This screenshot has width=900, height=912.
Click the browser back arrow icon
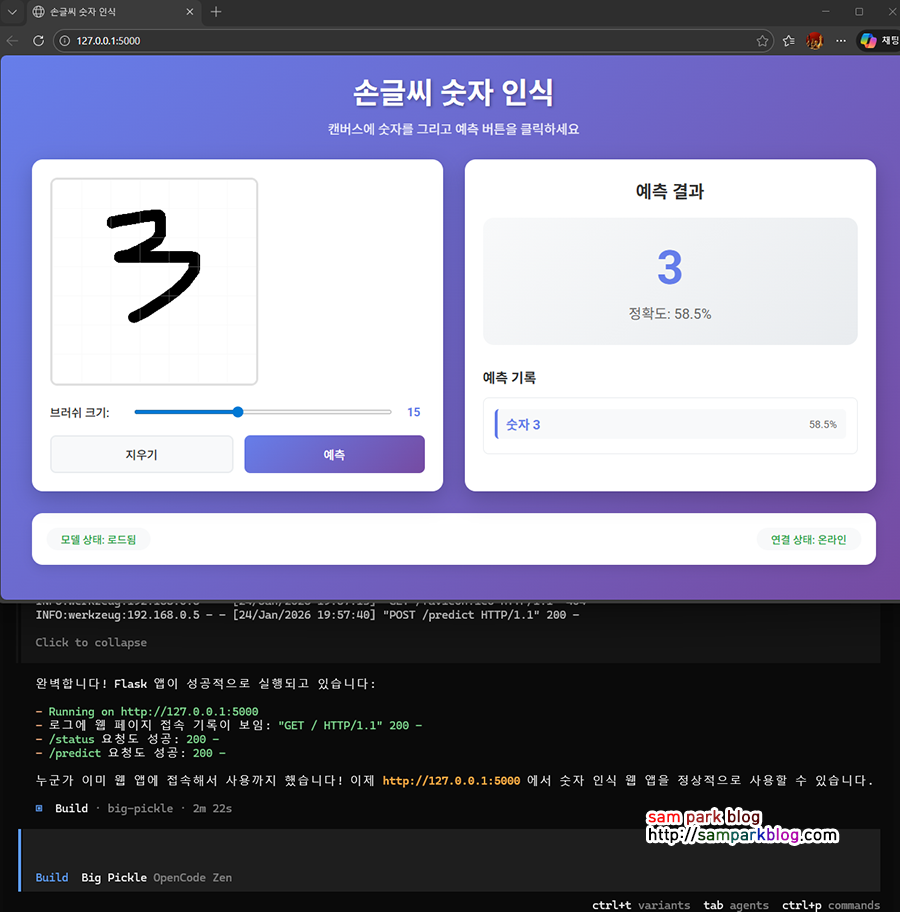(12, 41)
